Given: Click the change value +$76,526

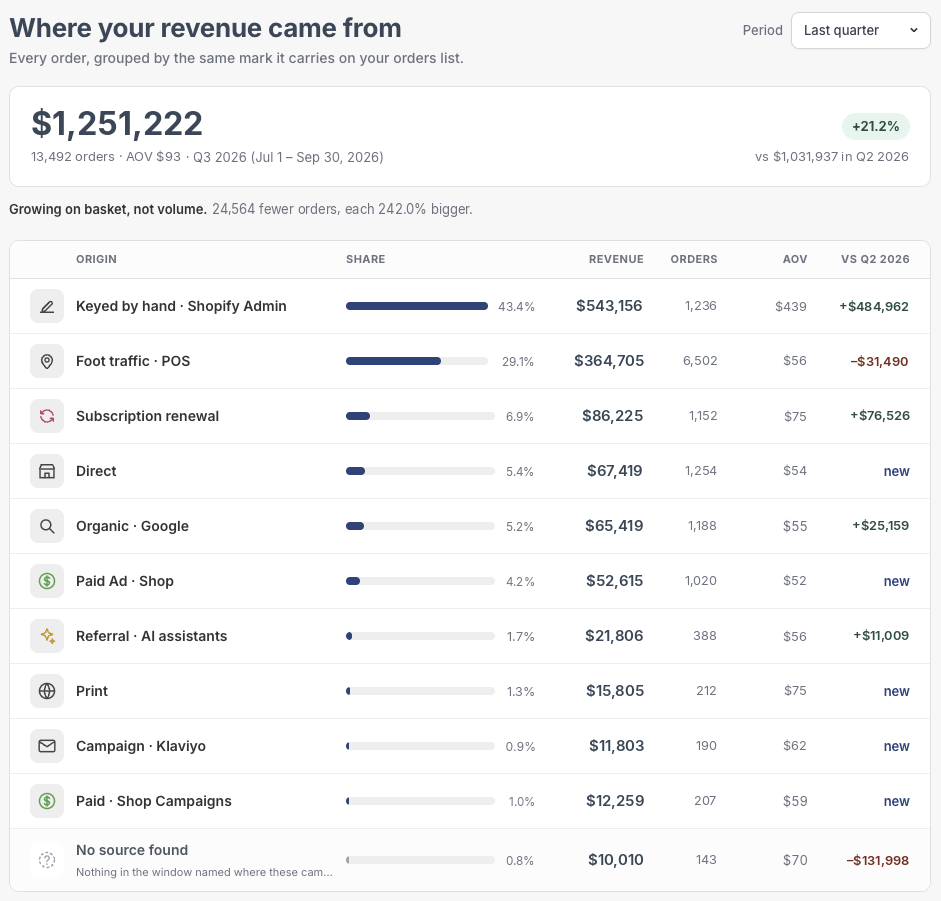Looking at the screenshot, I should 880,415.
